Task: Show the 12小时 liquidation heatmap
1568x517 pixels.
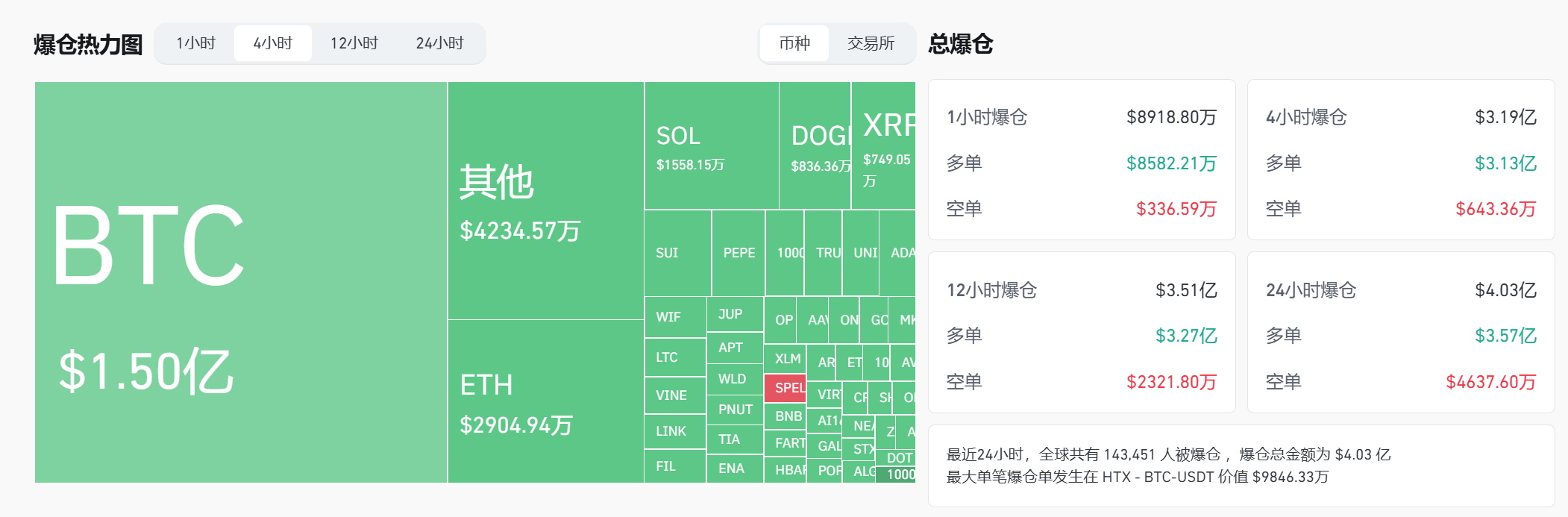Action: point(354,43)
